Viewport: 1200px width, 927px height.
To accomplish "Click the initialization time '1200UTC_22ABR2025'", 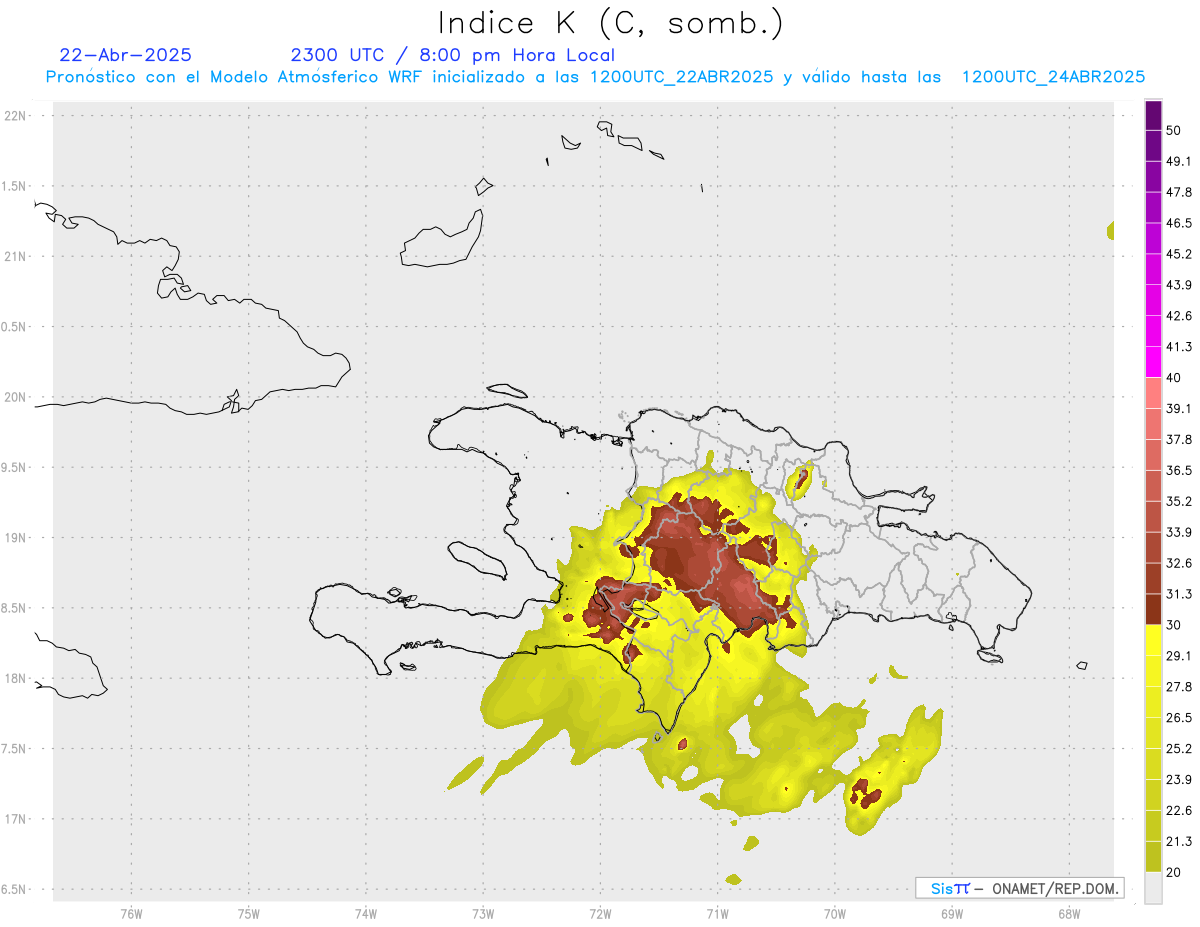I will [x=680, y=77].
